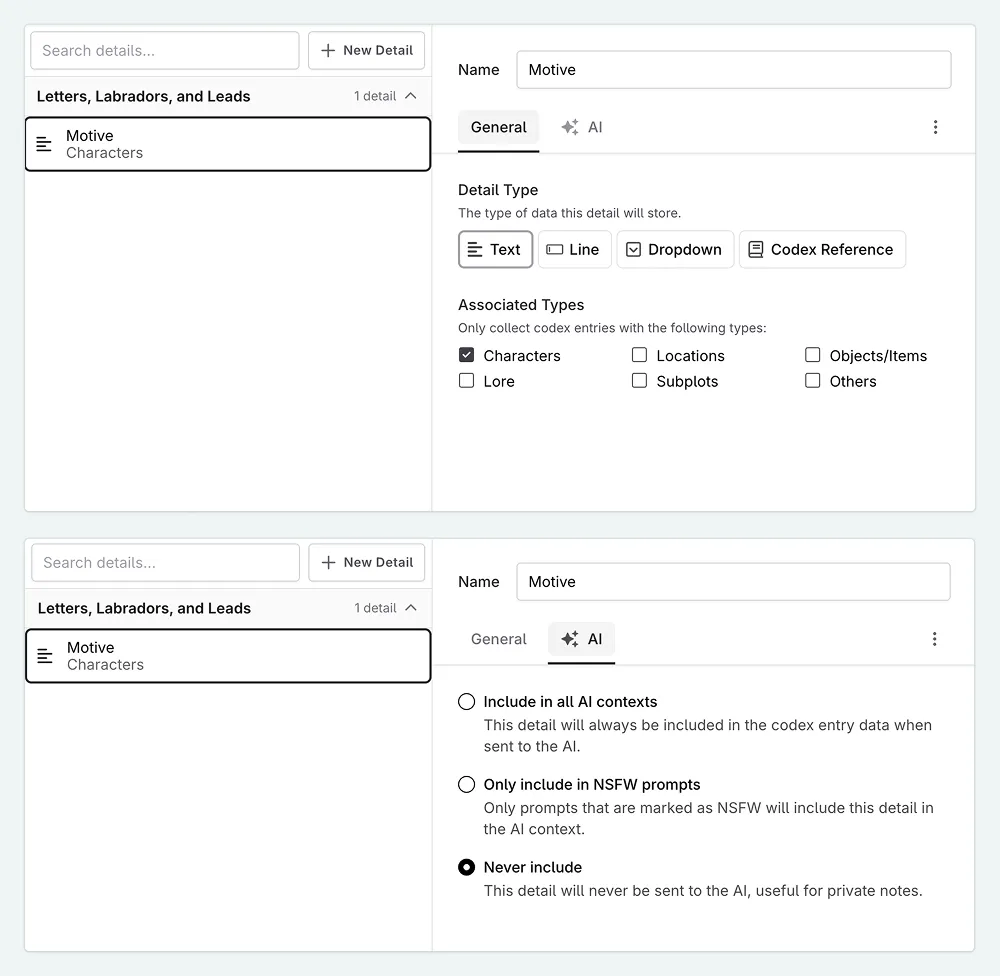Choose Only include in NSFW prompts
The width and height of the screenshot is (1000, 976).
(x=466, y=784)
